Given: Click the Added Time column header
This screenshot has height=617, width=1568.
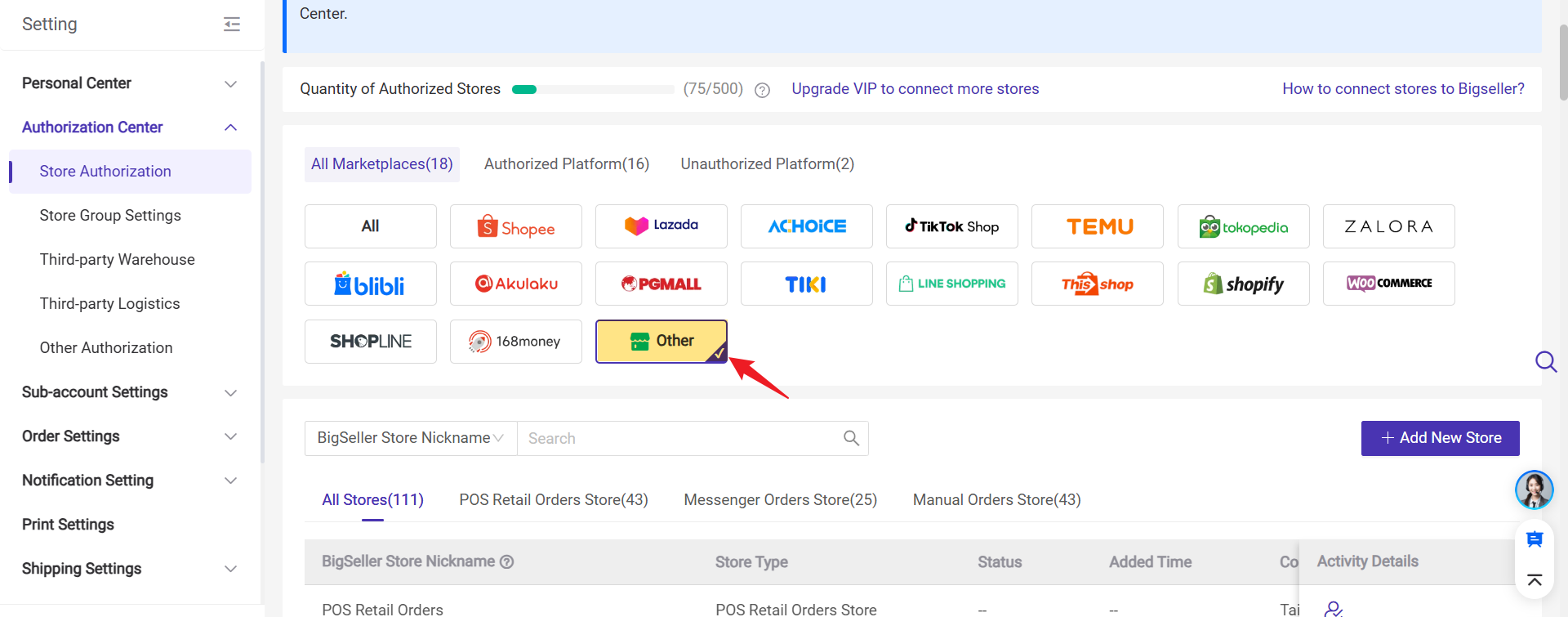Looking at the screenshot, I should [1150, 562].
